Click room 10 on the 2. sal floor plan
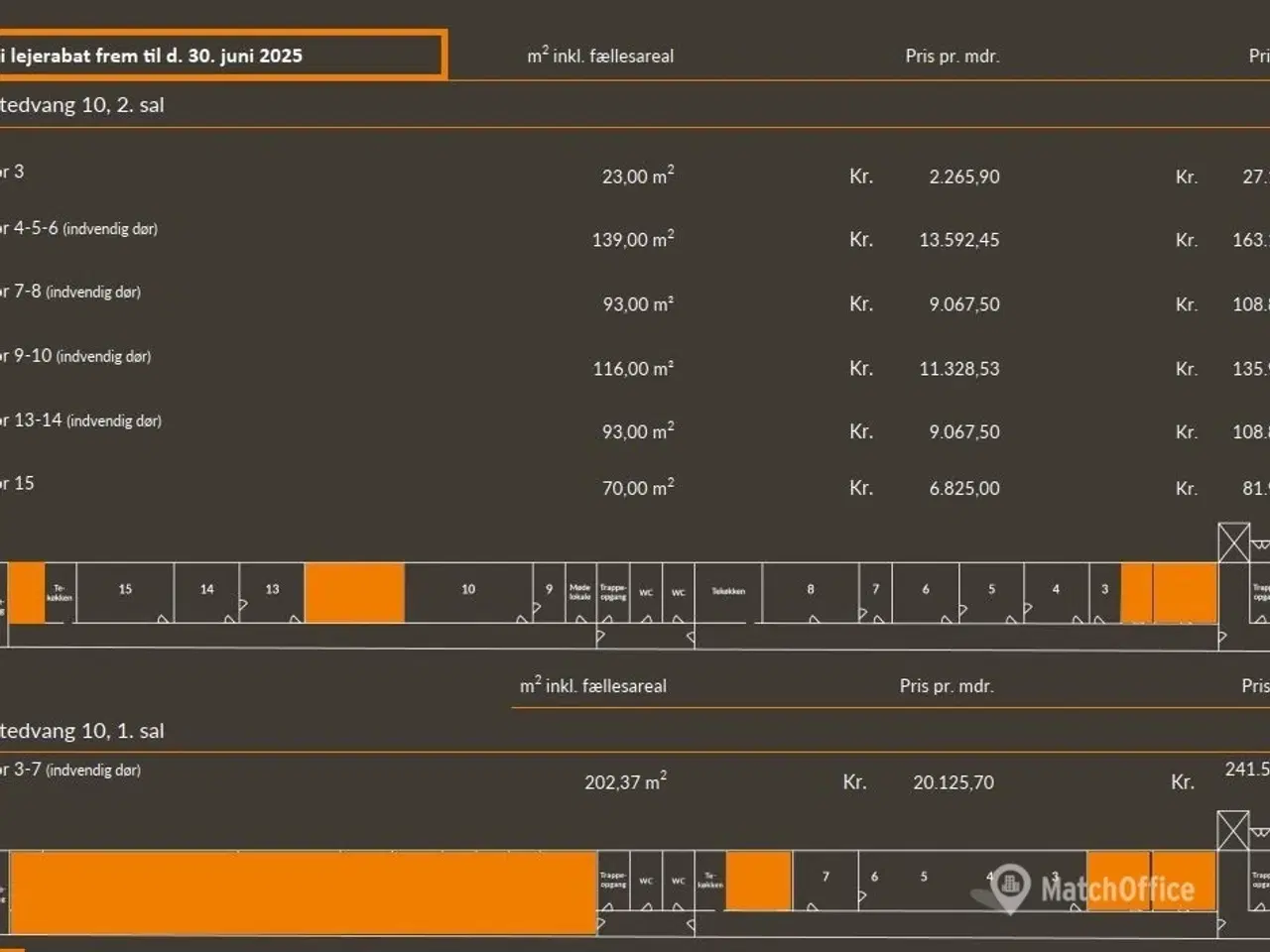 click(x=468, y=592)
